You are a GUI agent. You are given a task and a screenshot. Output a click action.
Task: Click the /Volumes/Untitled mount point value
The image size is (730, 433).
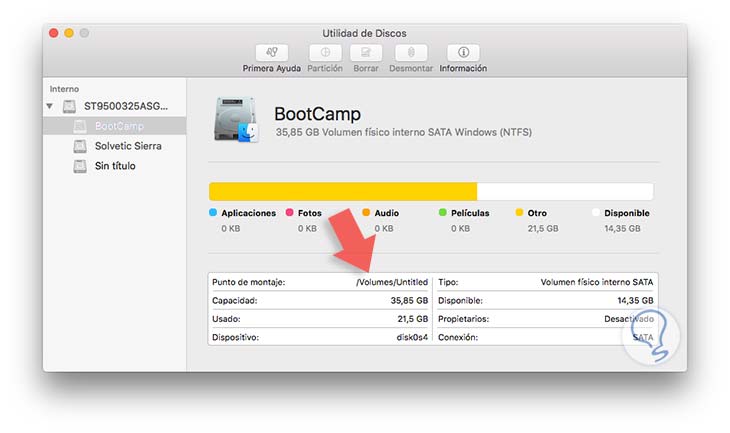(392, 282)
